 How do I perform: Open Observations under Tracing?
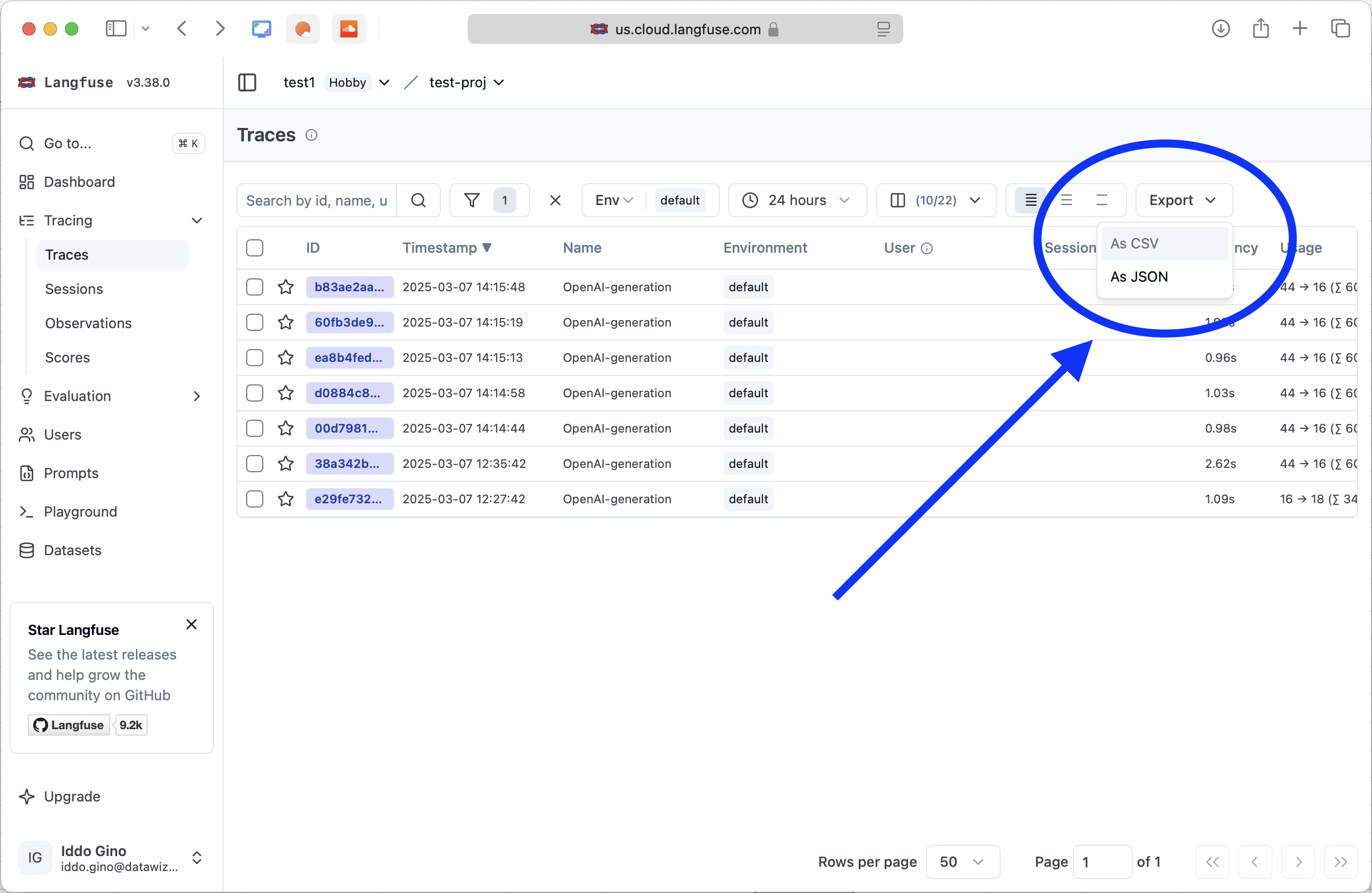(88, 323)
